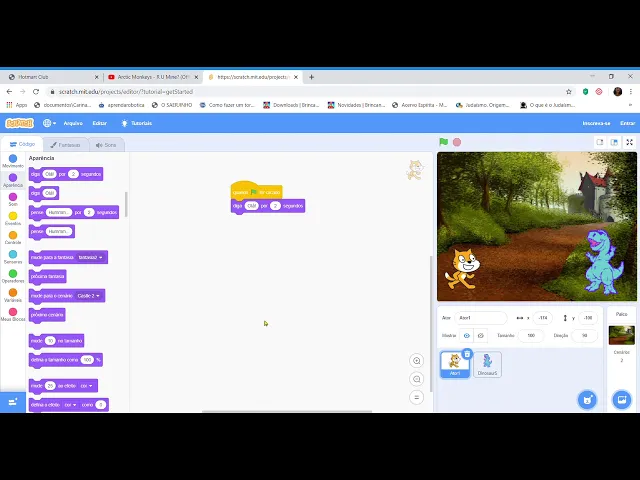Select the Controle block category

(13, 238)
